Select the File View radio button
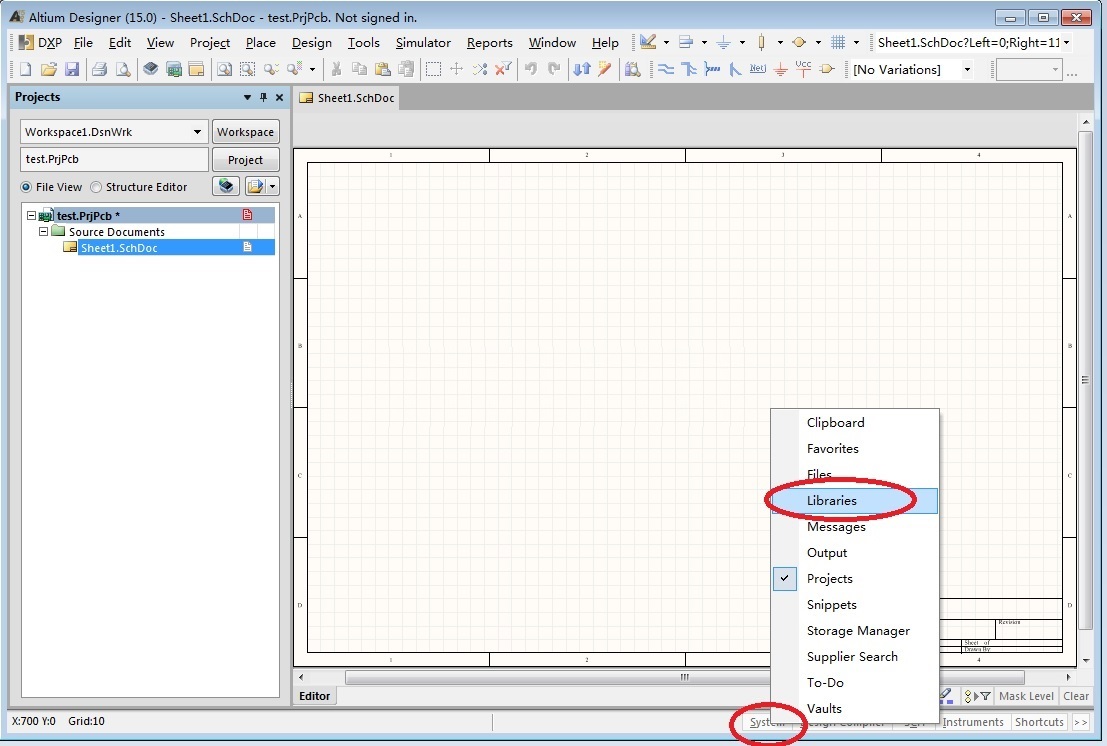The image size is (1107, 746). pos(26,187)
